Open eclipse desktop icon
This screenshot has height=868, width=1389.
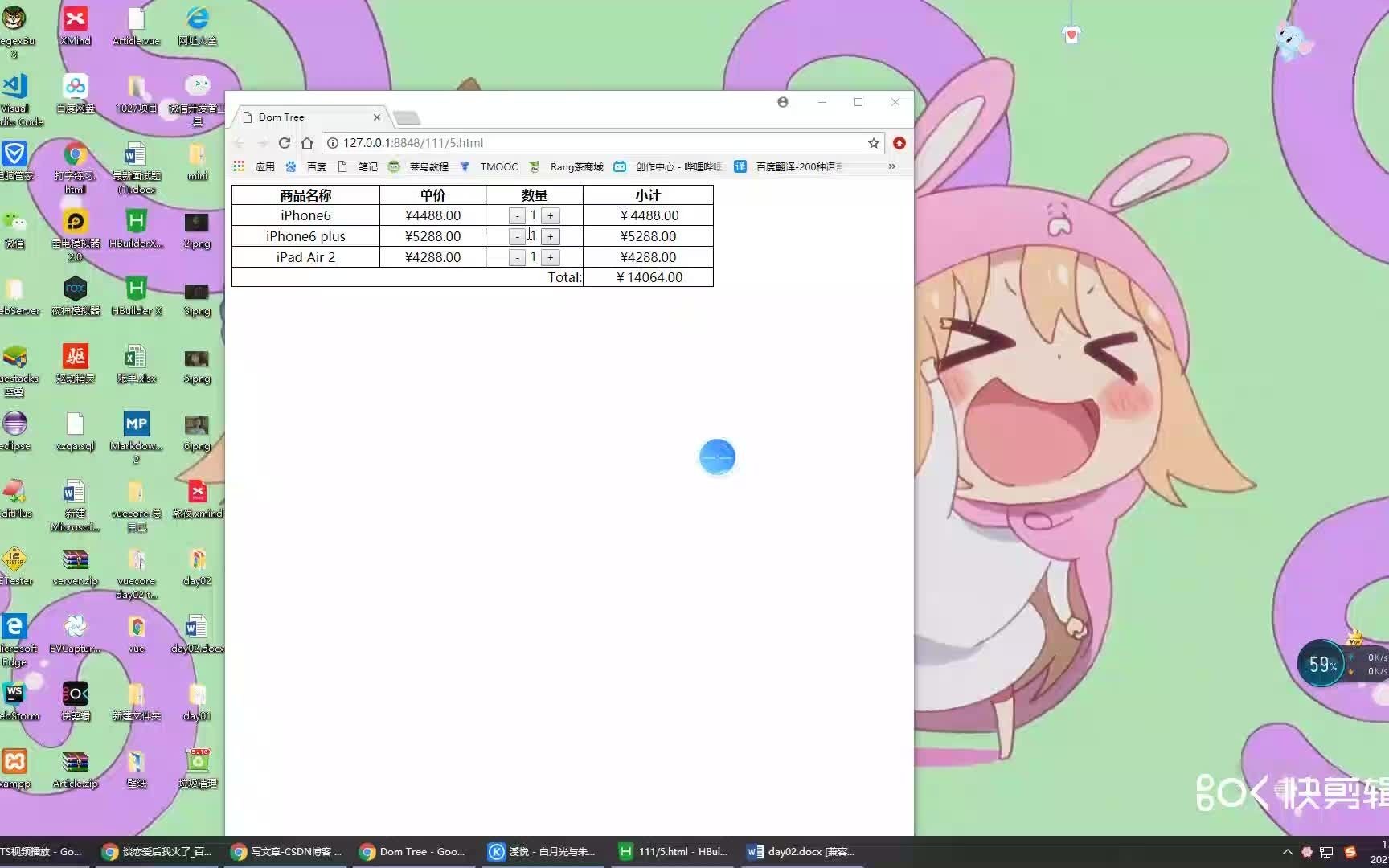(14, 431)
